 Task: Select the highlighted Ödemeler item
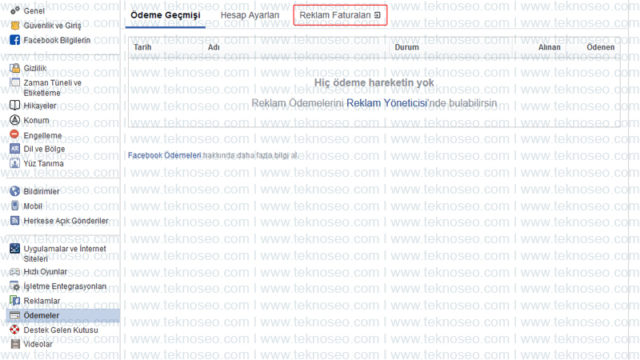(63, 316)
